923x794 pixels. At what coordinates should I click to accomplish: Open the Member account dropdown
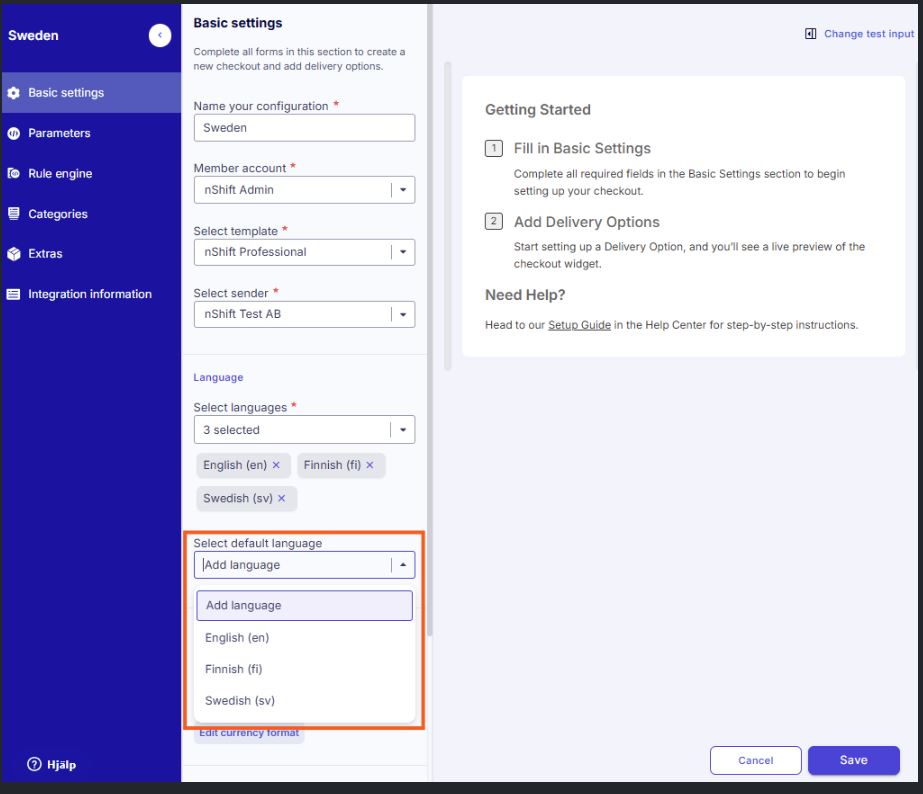click(403, 190)
